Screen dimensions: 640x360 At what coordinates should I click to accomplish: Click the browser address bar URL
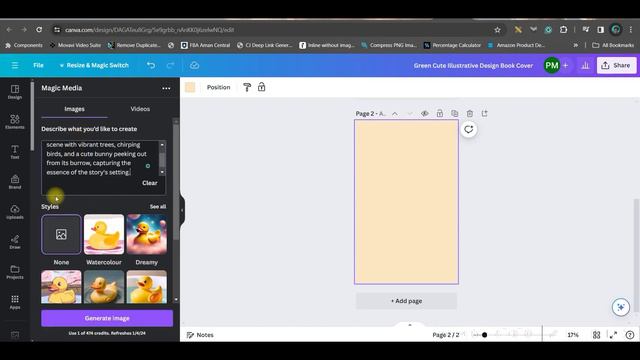149,29
